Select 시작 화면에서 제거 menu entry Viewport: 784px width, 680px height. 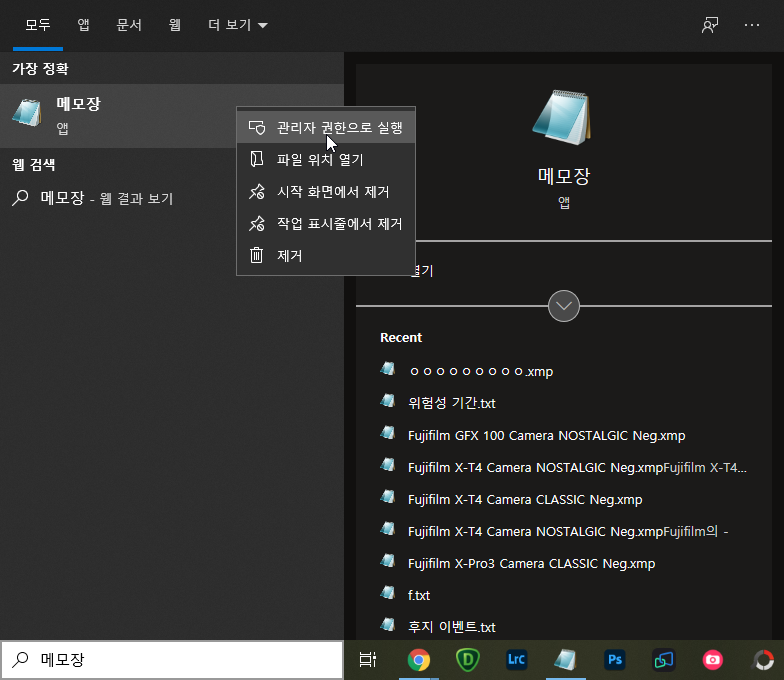[326, 192]
